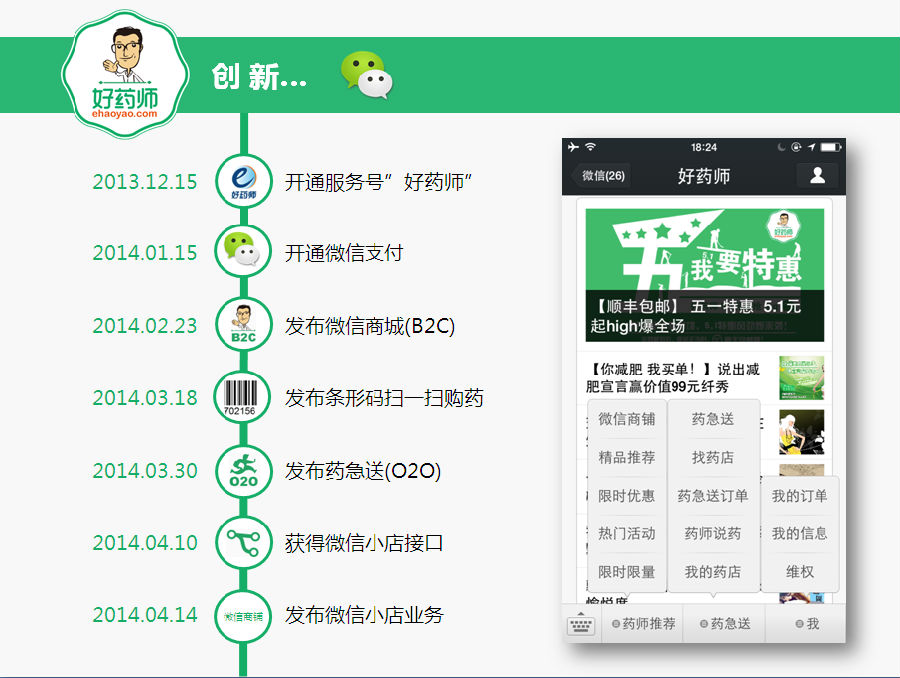Click the WeChat logo beside 创新
The width and height of the screenshot is (900, 678).
pyautogui.click(x=366, y=75)
